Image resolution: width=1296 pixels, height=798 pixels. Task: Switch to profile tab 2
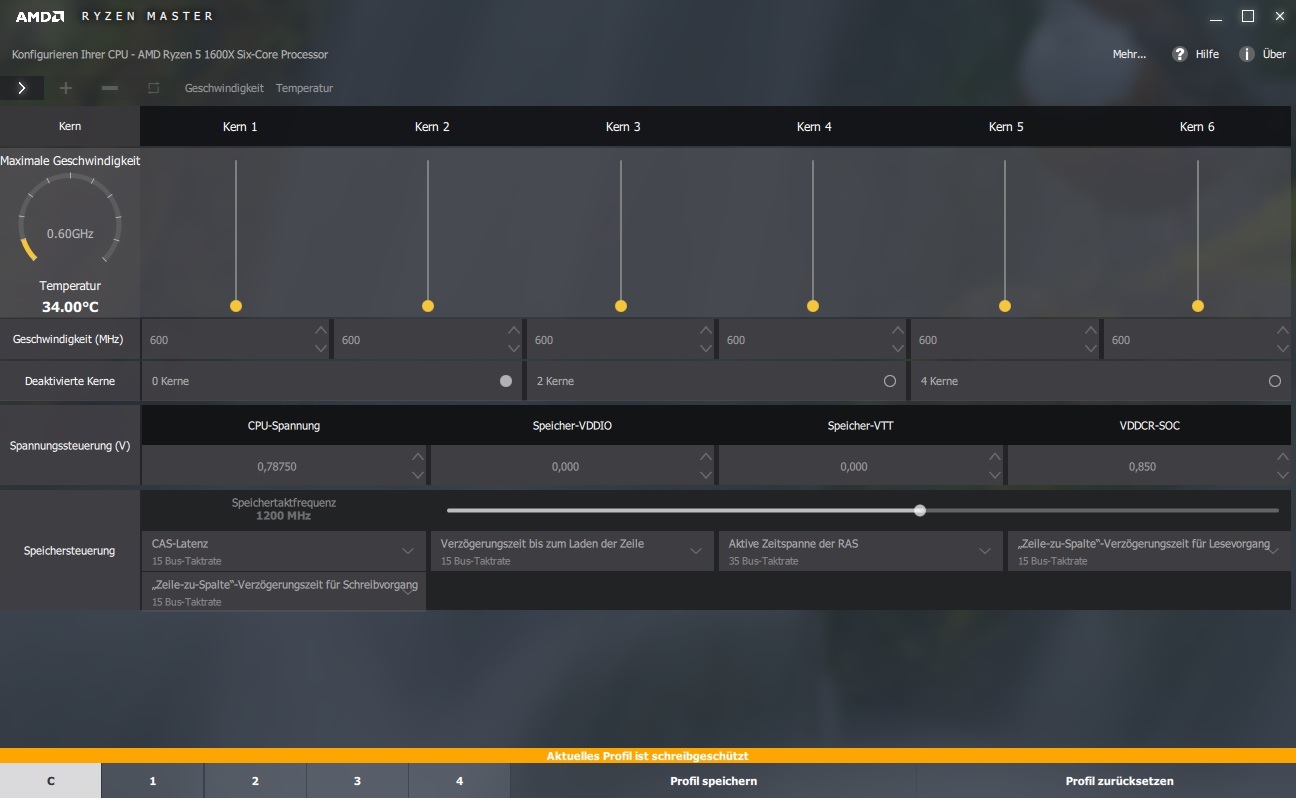(255, 781)
